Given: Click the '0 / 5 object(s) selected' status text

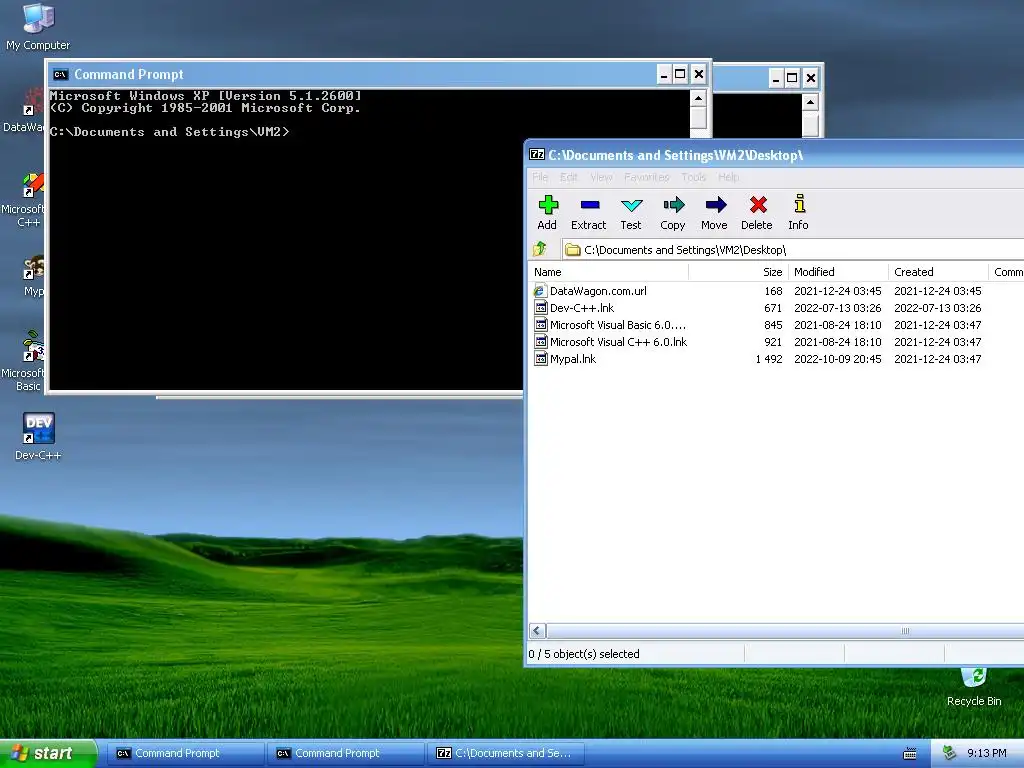Looking at the screenshot, I should pyautogui.click(x=584, y=654).
